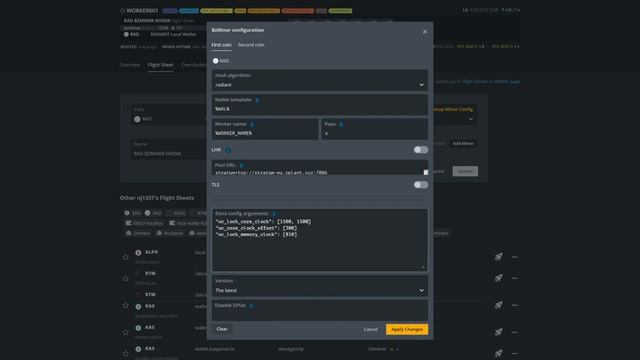The width and height of the screenshot is (640, 360).
Task: Select the Flight Sheet tab in background
Action: coord(160,65)
